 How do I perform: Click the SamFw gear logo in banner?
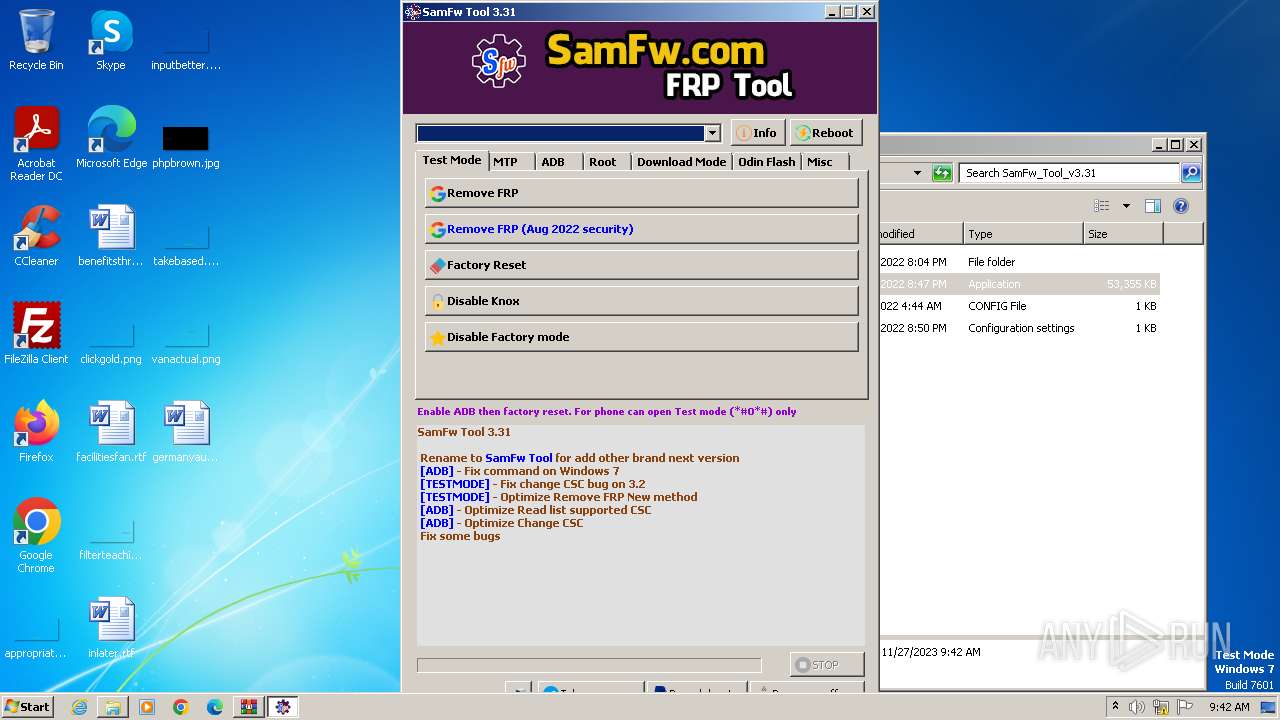(x=498, y=61)
